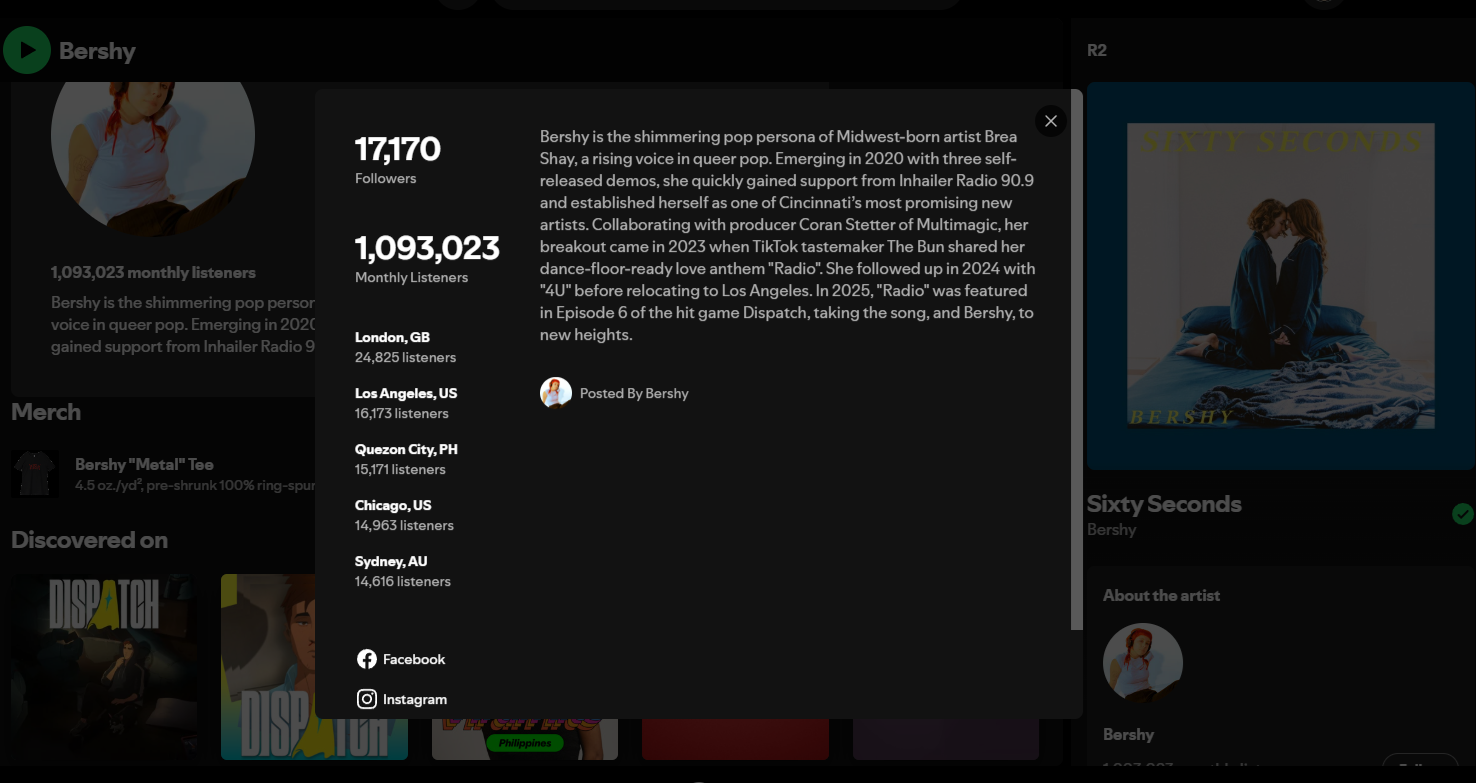Click the large 1,093,023 number in the dialog

tap(427, 247)
